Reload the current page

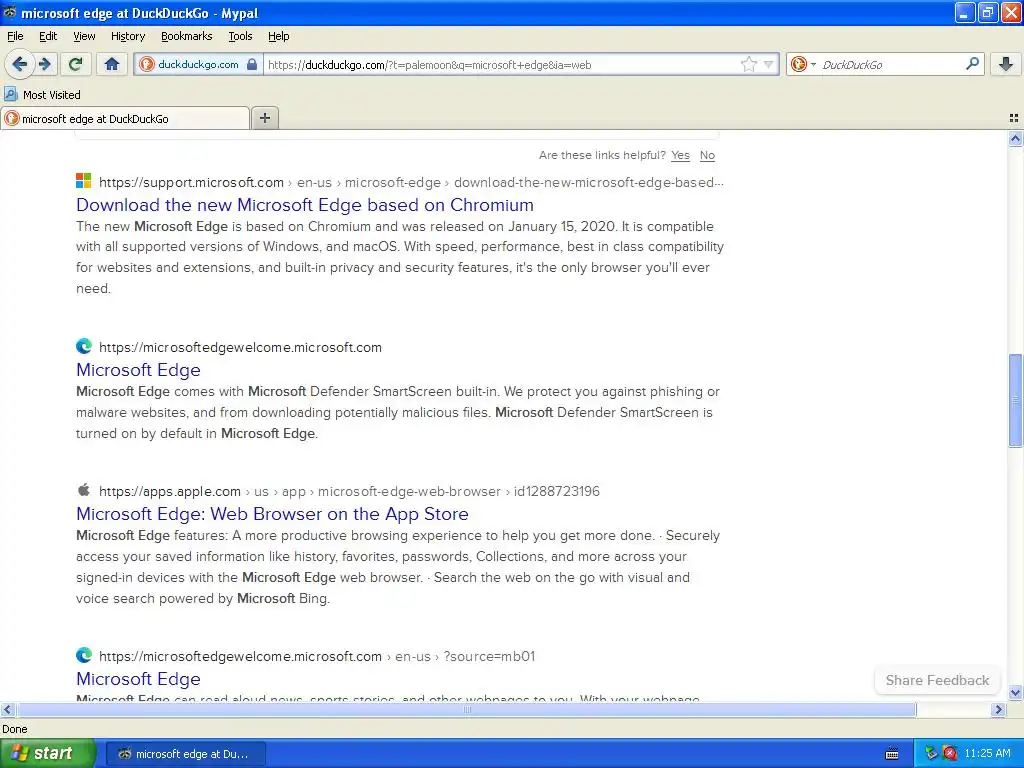[75, 64]
